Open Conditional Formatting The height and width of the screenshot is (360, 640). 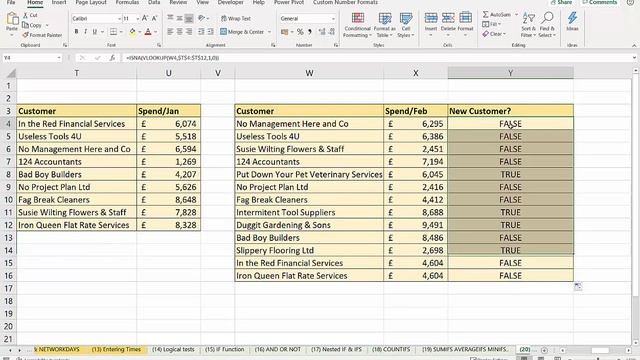tap(358, 24)
